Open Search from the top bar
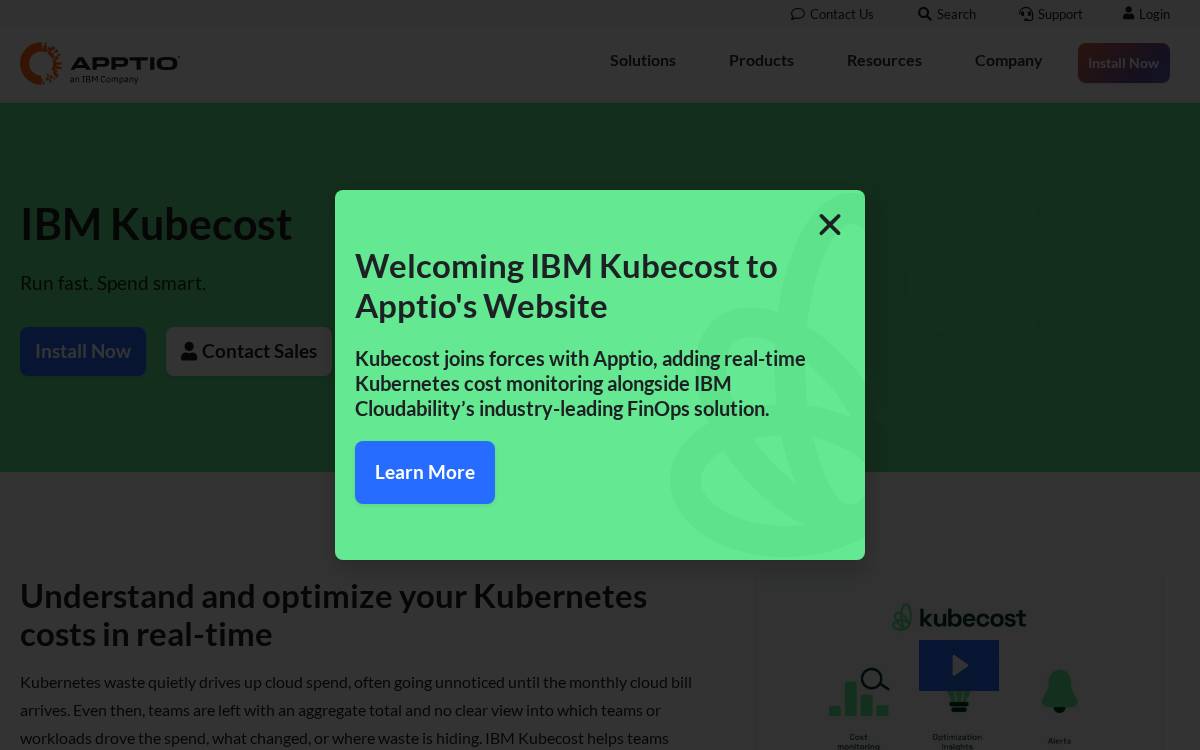 click(x=947, y=14)
